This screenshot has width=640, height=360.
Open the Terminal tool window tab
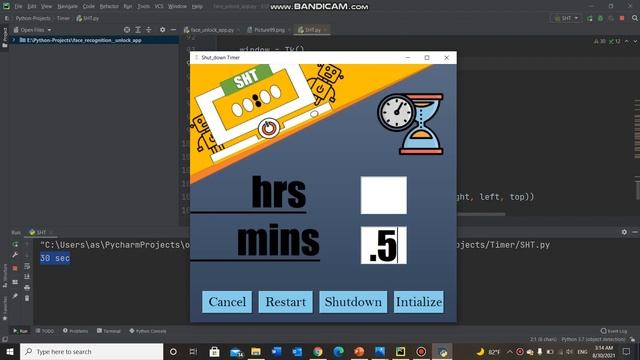coord(109,331)
